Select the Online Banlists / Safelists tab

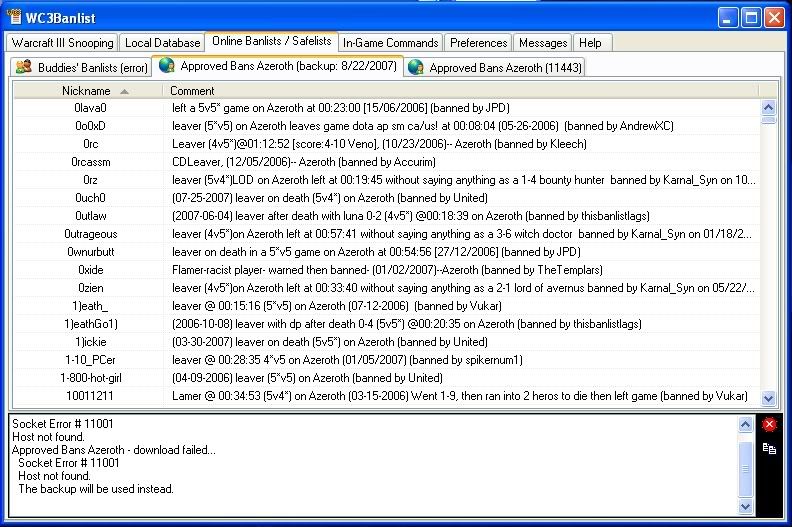(x=271, y=41)
